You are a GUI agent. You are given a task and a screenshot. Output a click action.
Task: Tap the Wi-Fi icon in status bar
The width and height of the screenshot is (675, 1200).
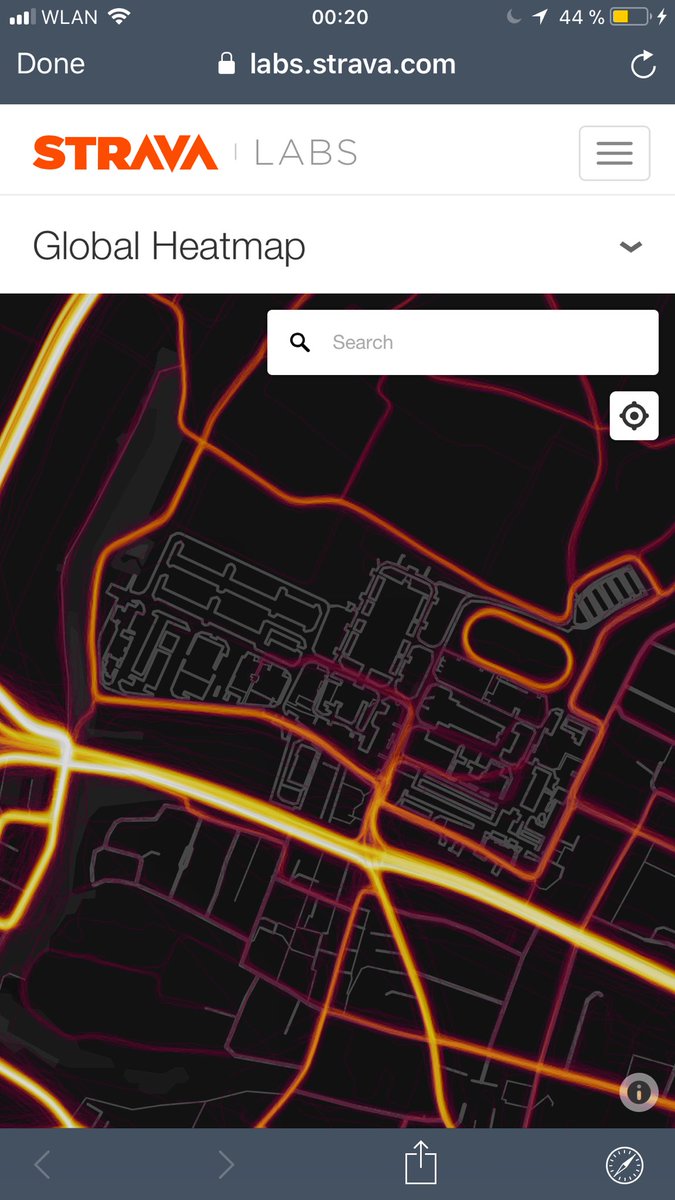tap(119, 17)
